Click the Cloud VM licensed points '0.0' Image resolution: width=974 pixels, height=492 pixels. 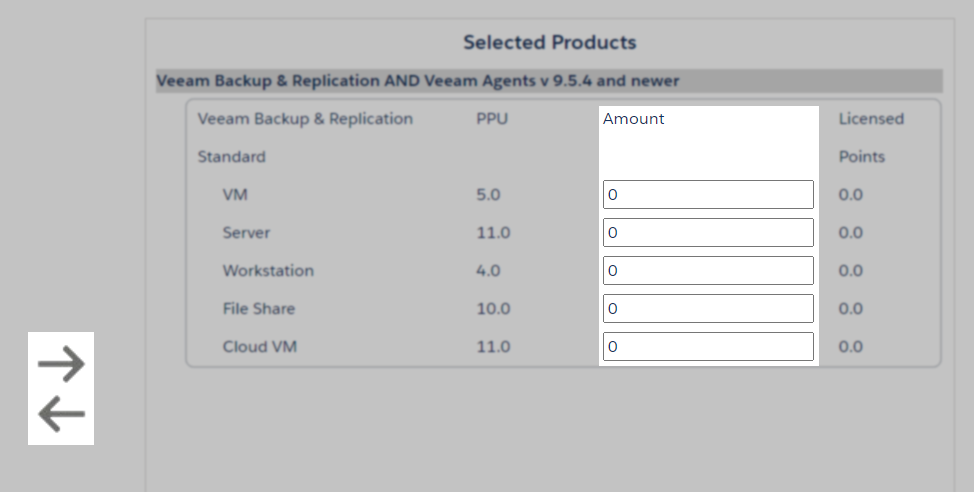click(850, 346)
